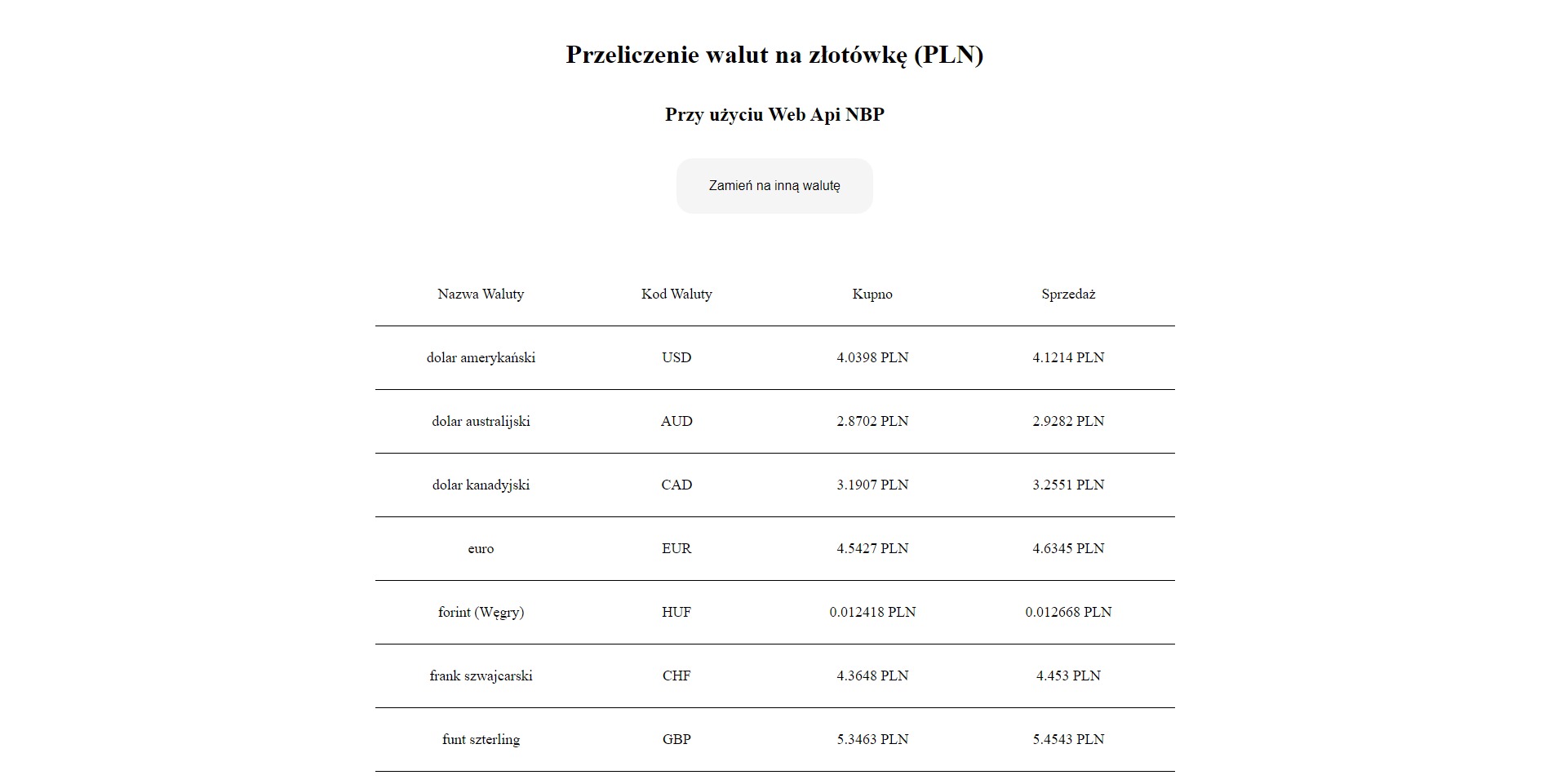Click the page title "Przeliczenie walut na złotówkę (PLN)"

click(774, 55)
